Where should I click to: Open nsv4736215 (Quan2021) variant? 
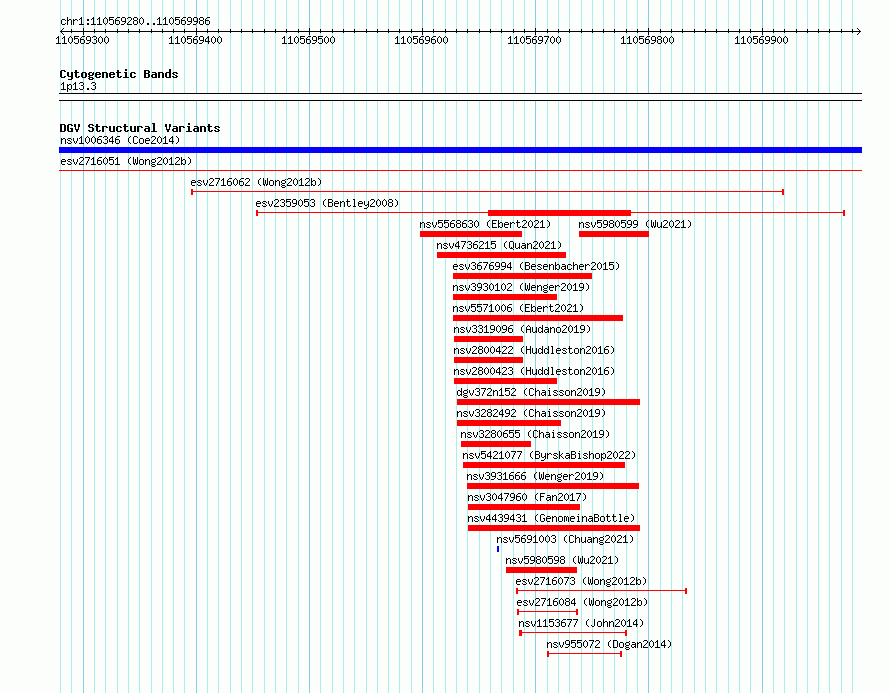coord(499,245)
